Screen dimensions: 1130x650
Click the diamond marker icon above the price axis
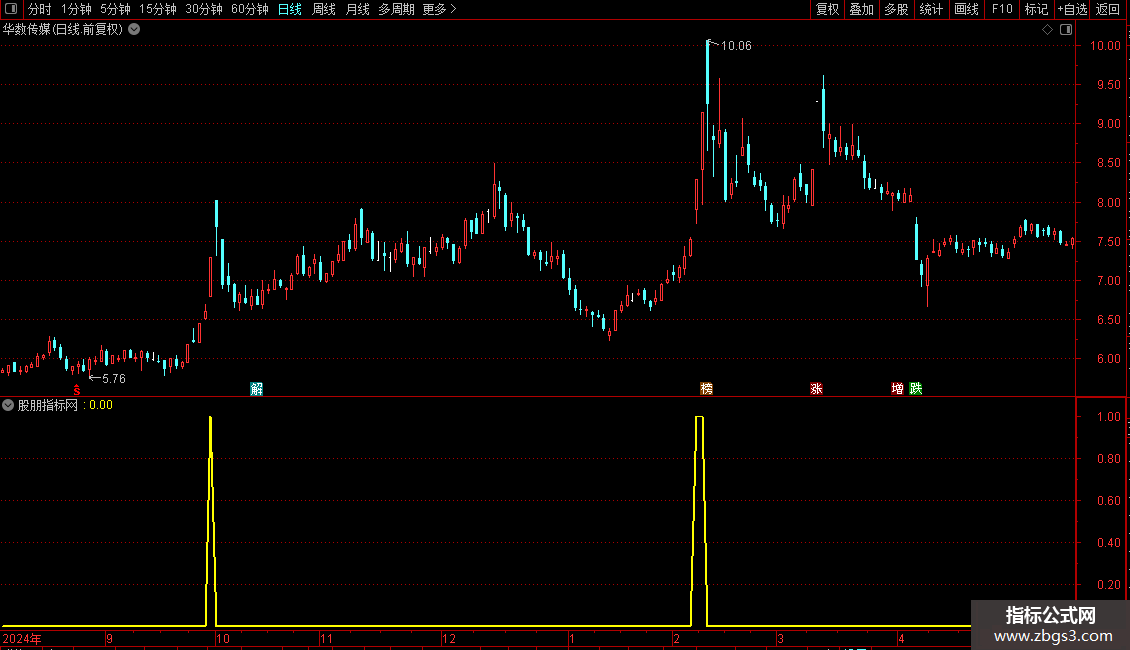tap(1048, 30)
